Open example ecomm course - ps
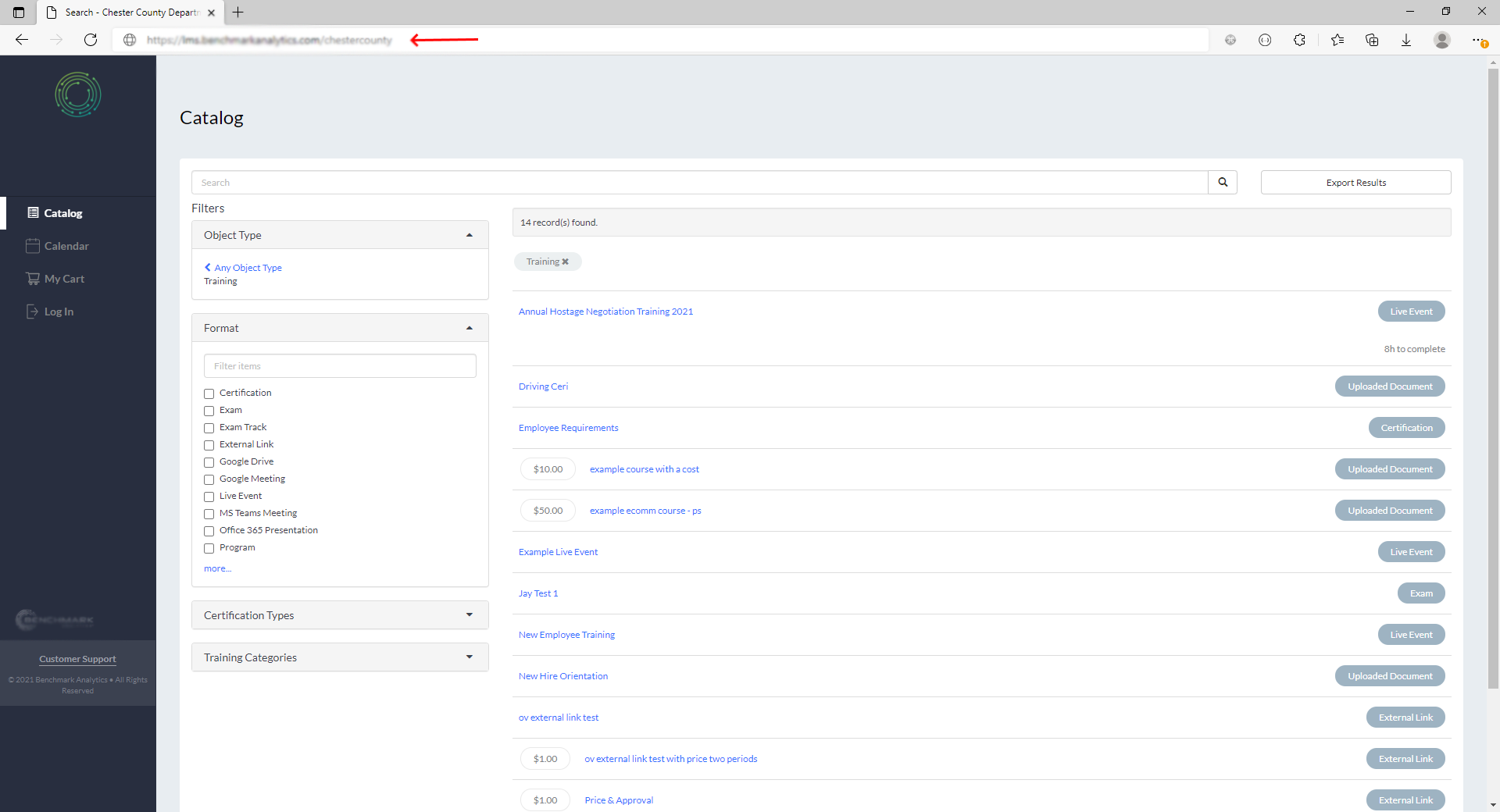1500x812 pixels. [645, 511]
